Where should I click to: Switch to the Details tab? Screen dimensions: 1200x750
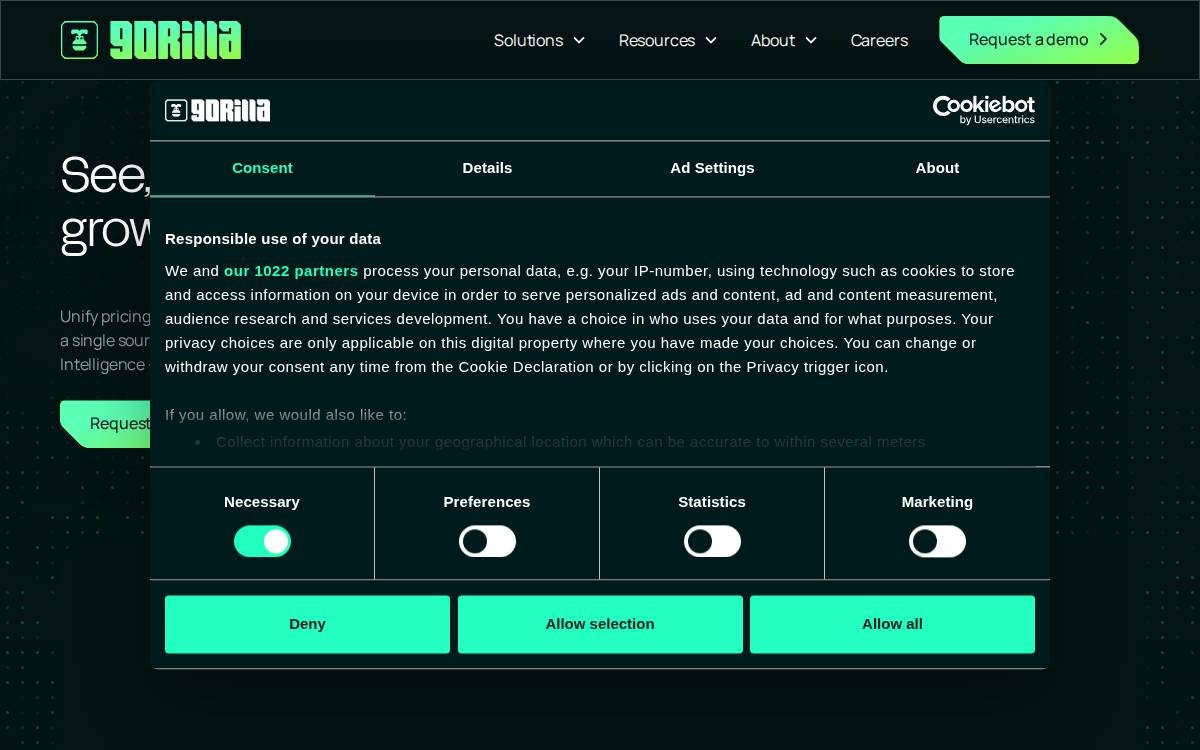click(x=487, y=168)
